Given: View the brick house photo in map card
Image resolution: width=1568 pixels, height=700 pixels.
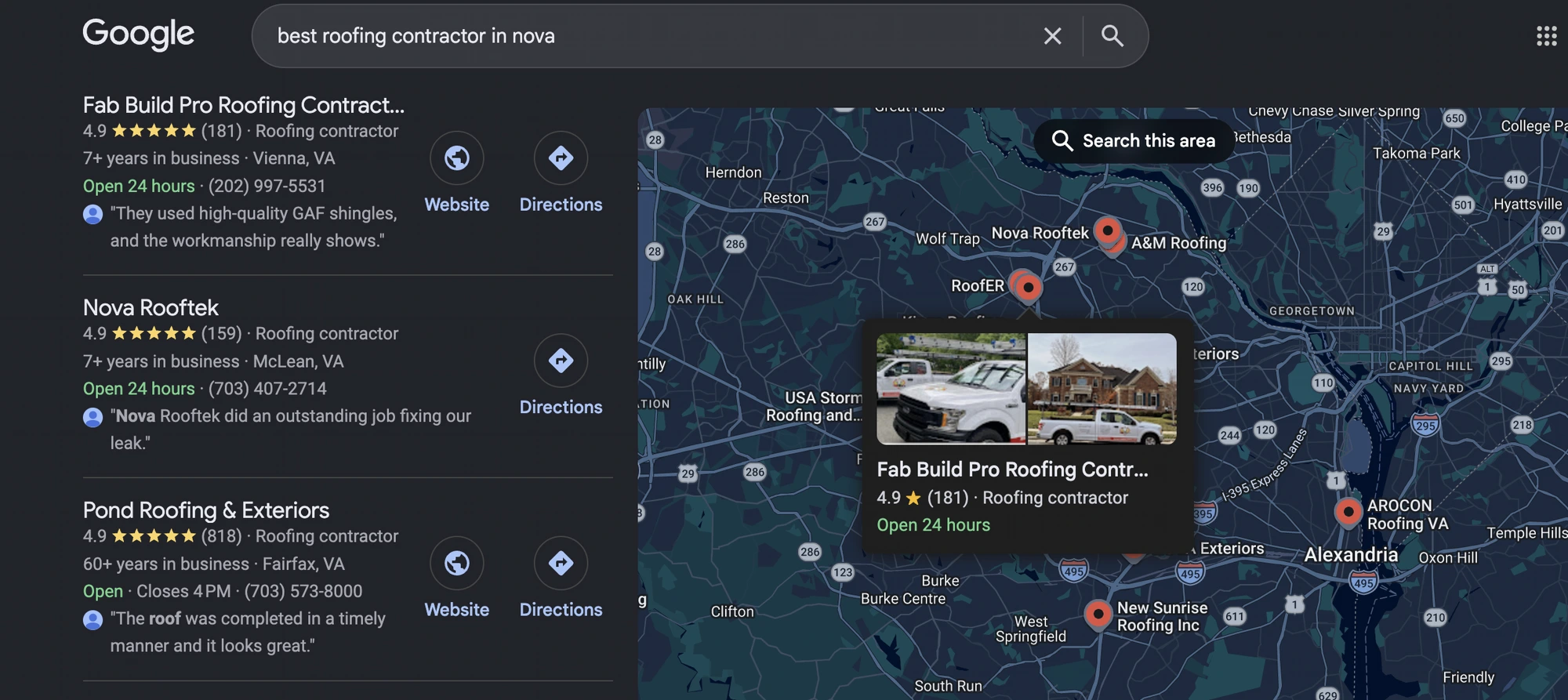Looking at the screenshot, I should click(1102, 389).
